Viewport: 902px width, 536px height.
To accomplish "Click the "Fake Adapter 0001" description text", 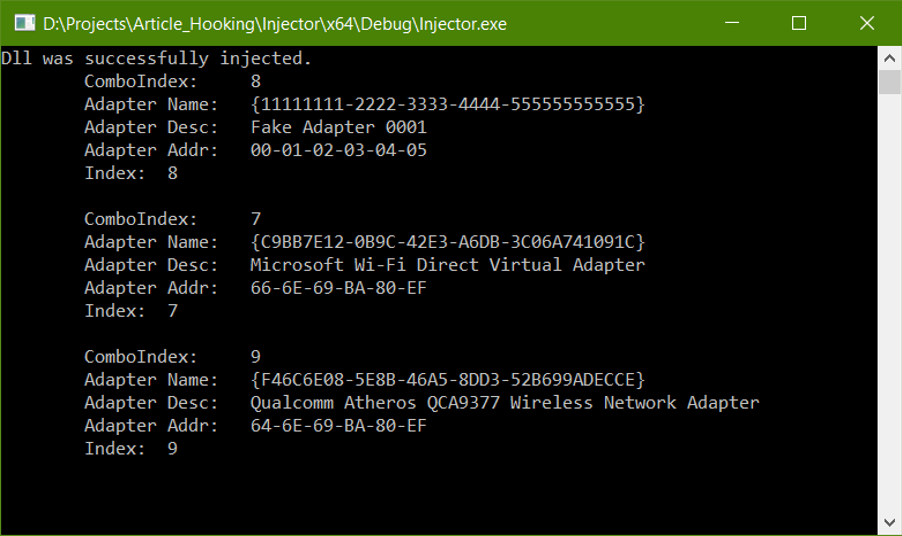I will pos(339,127).
